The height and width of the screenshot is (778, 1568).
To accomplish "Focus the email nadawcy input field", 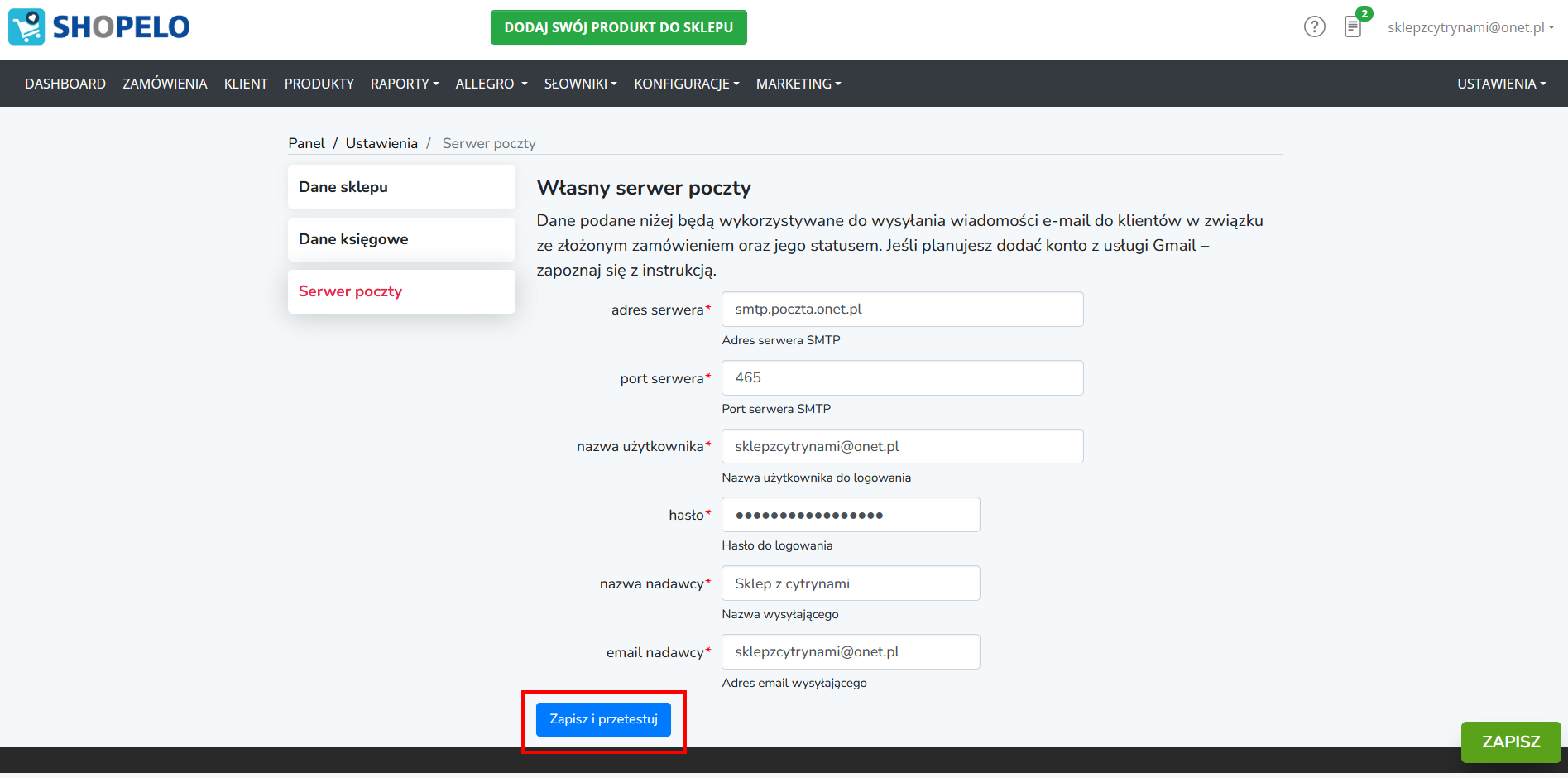I will 851,651.
